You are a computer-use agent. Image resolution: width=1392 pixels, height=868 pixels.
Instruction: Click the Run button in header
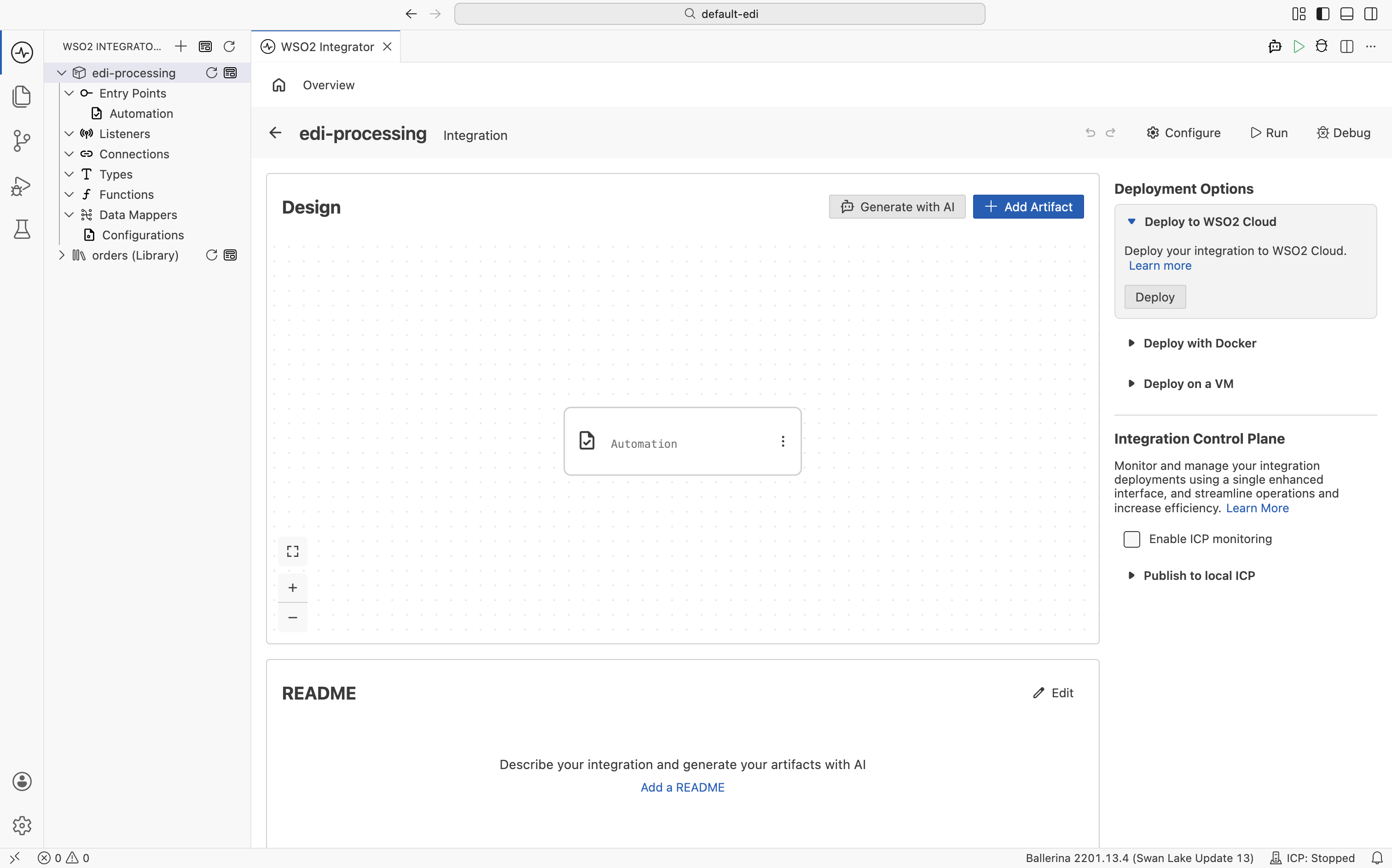tap(1269, 133)
